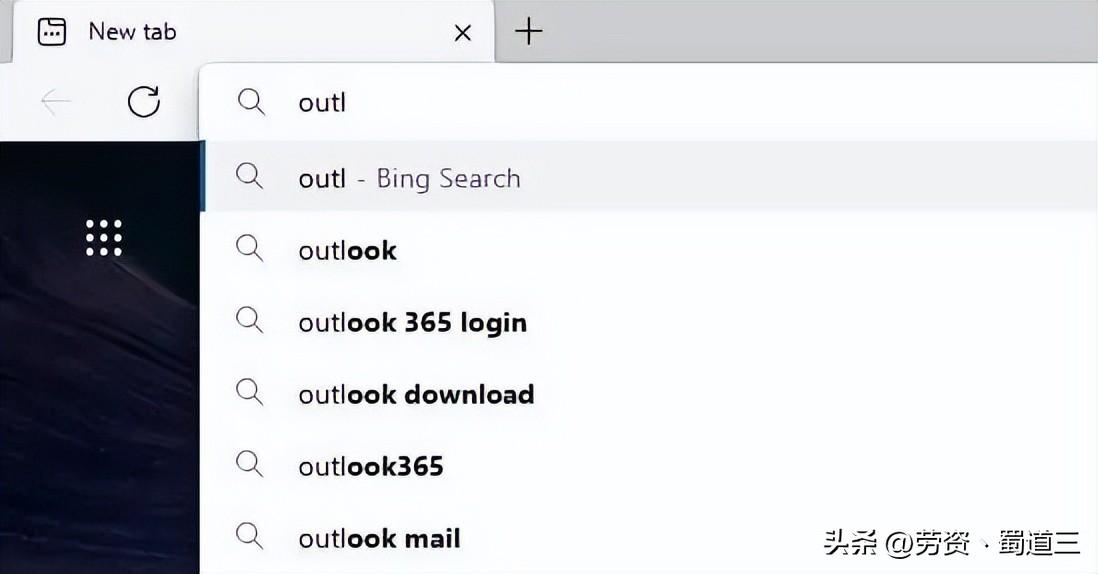Viewport: 1098px width, 574px height.
Task: Close the New tab tab
Action: coord(463,33)
